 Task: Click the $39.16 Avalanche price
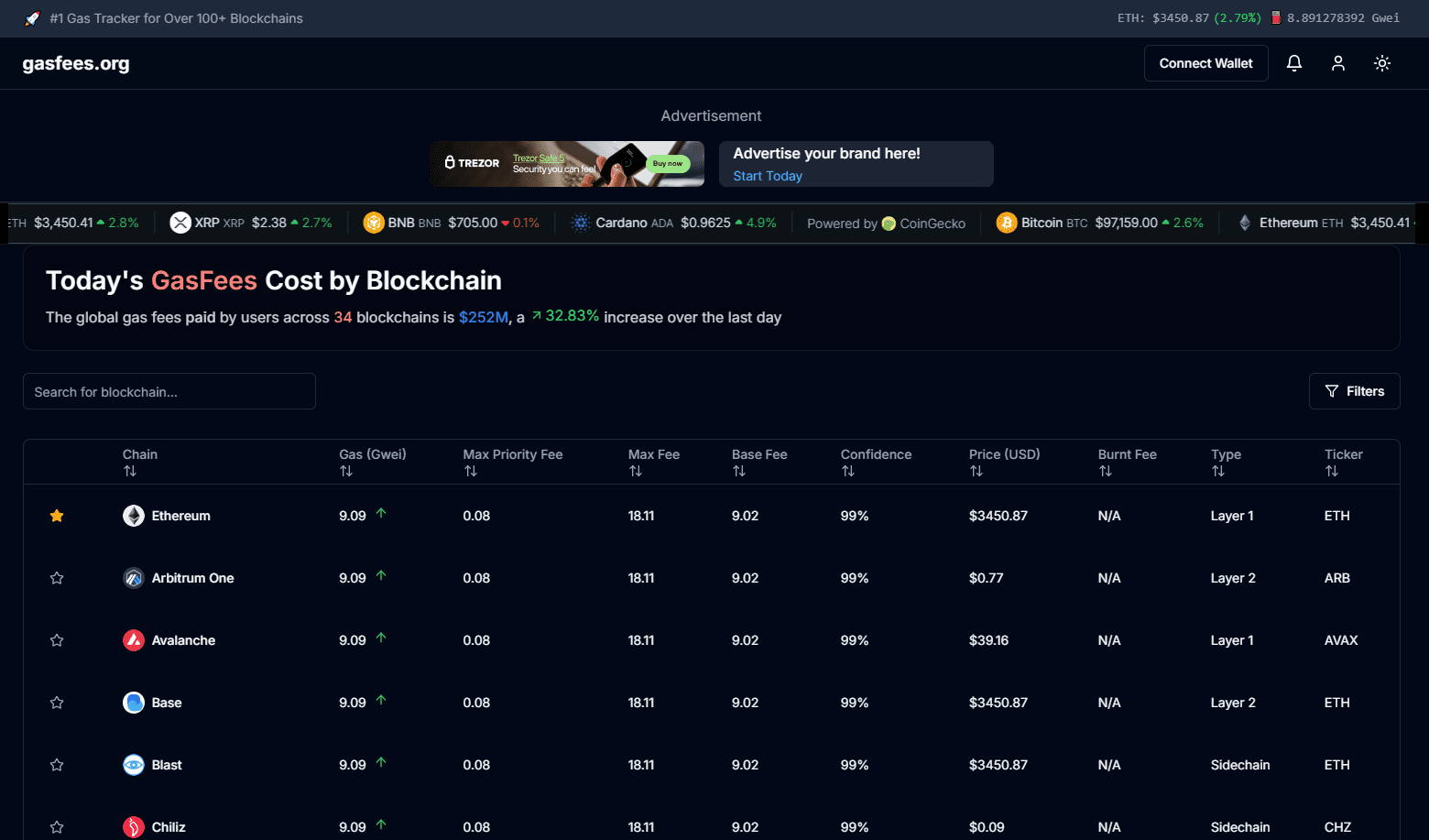tap(988, 640)
